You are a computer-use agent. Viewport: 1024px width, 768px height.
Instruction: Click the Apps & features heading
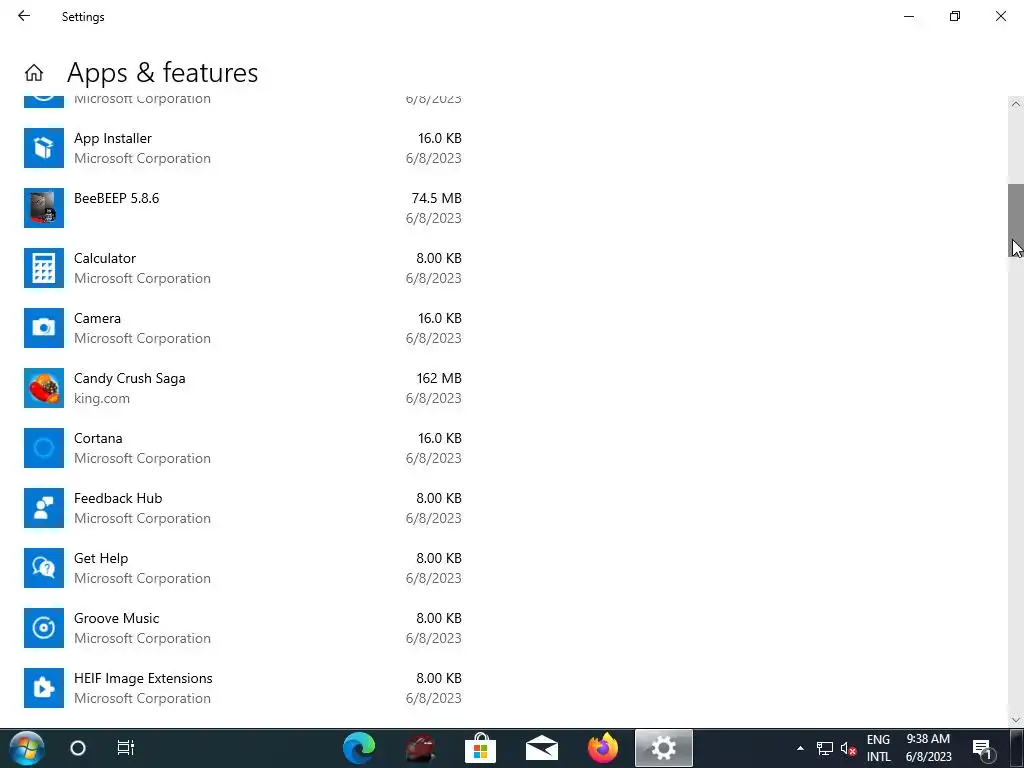click(163, 72)
